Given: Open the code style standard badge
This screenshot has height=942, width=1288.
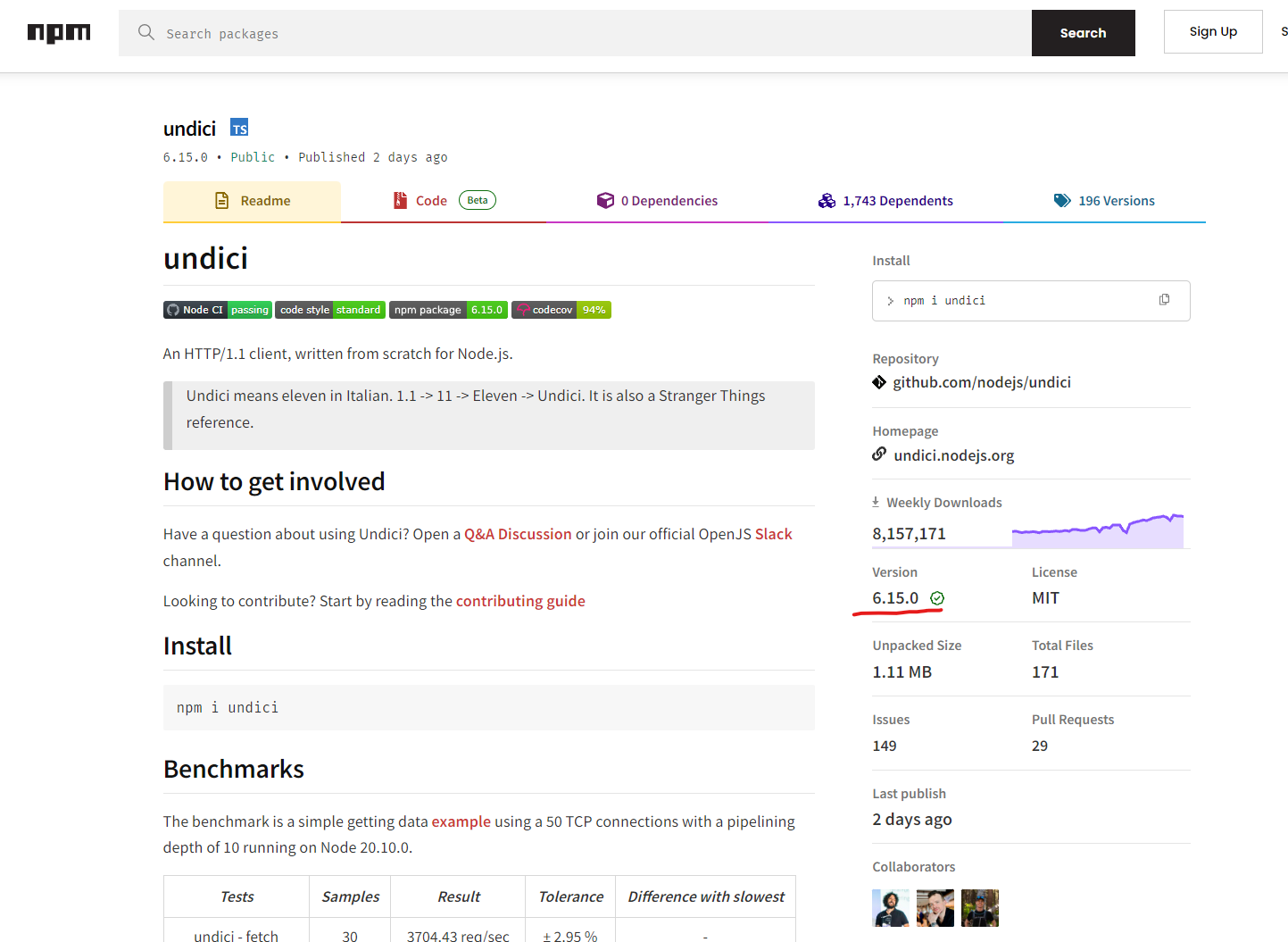Looking at the screenshot, I should tap(330, 310).
